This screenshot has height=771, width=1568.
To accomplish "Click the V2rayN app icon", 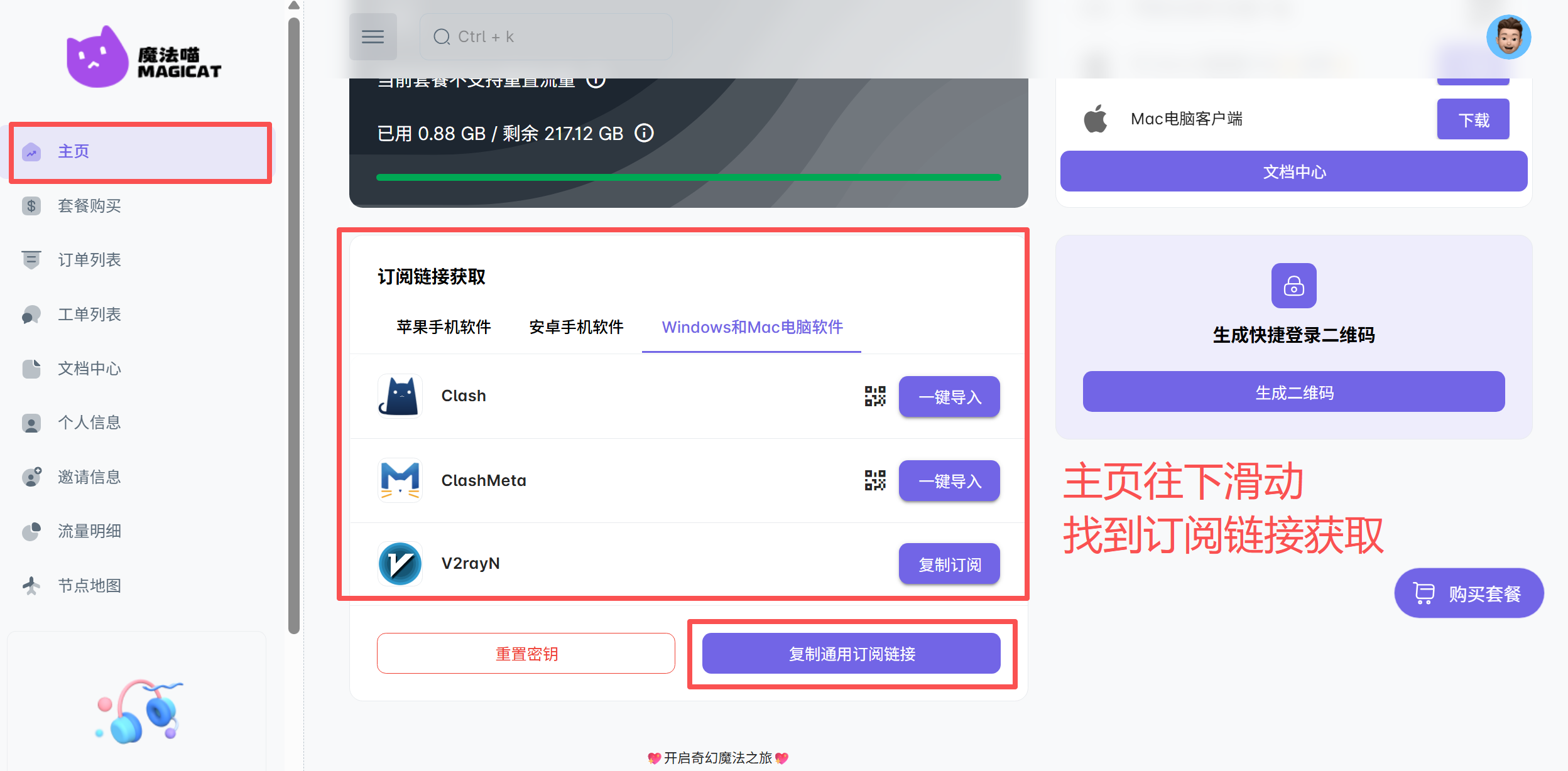I will 400,563.
